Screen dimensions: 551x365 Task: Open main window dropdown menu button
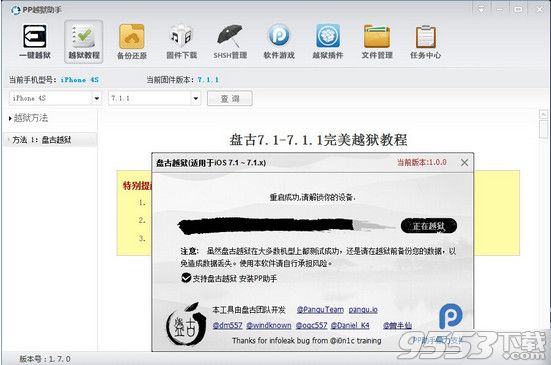coord(480,9)
